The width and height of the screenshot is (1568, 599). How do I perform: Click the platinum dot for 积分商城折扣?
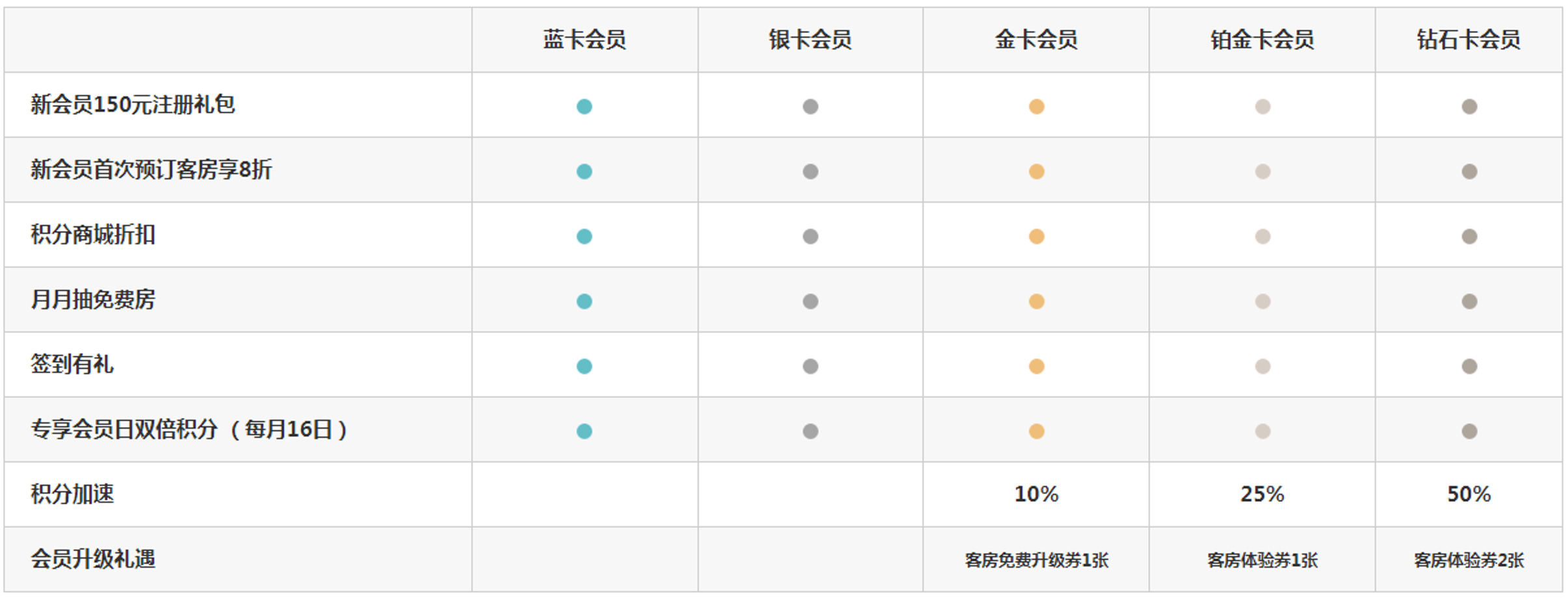pos(1262,236)
